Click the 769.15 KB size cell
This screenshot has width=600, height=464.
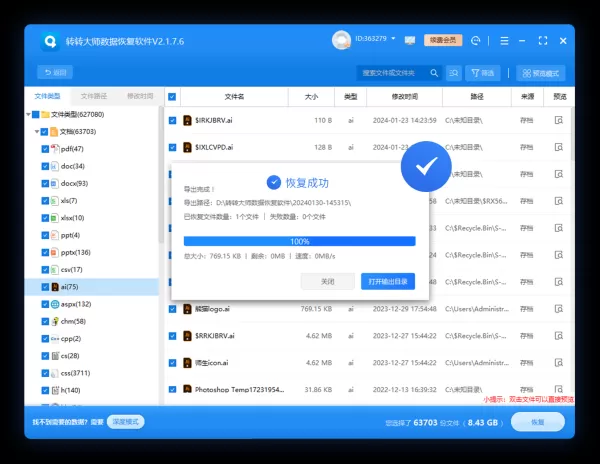(316, 309)
